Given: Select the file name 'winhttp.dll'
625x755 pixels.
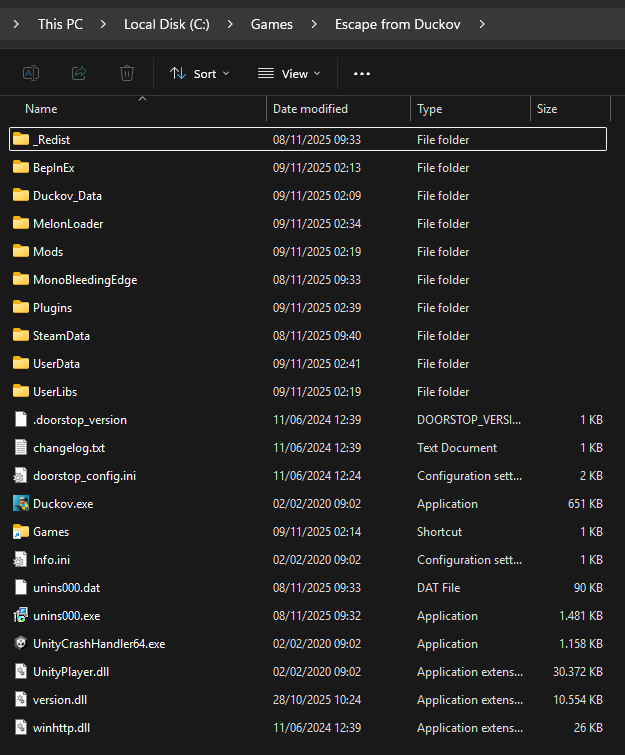Looking at the screenshot, I should coord(61,728).
